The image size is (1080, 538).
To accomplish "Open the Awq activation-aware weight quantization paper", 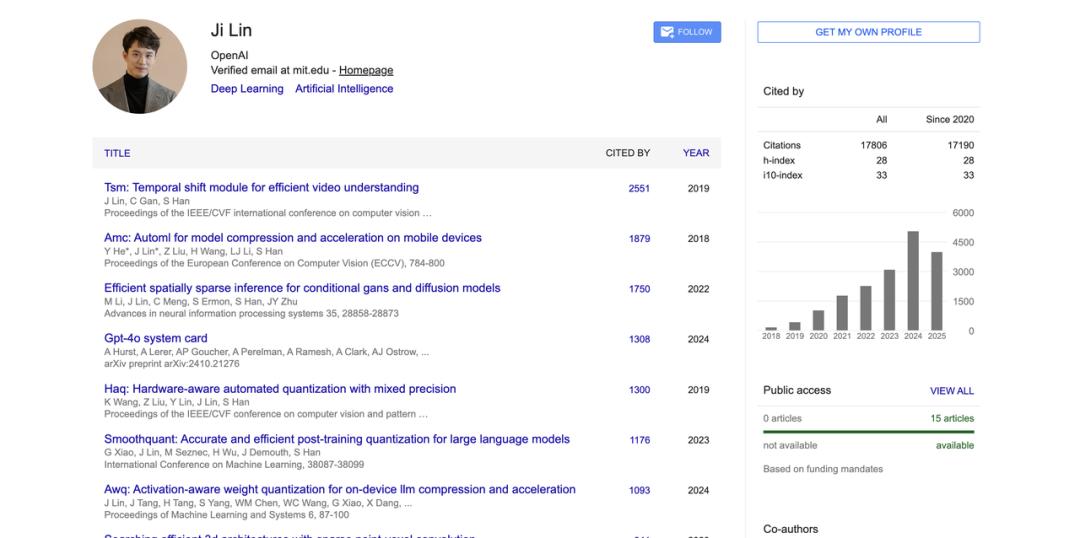I will pyautogui.click(x=340, y=489).
